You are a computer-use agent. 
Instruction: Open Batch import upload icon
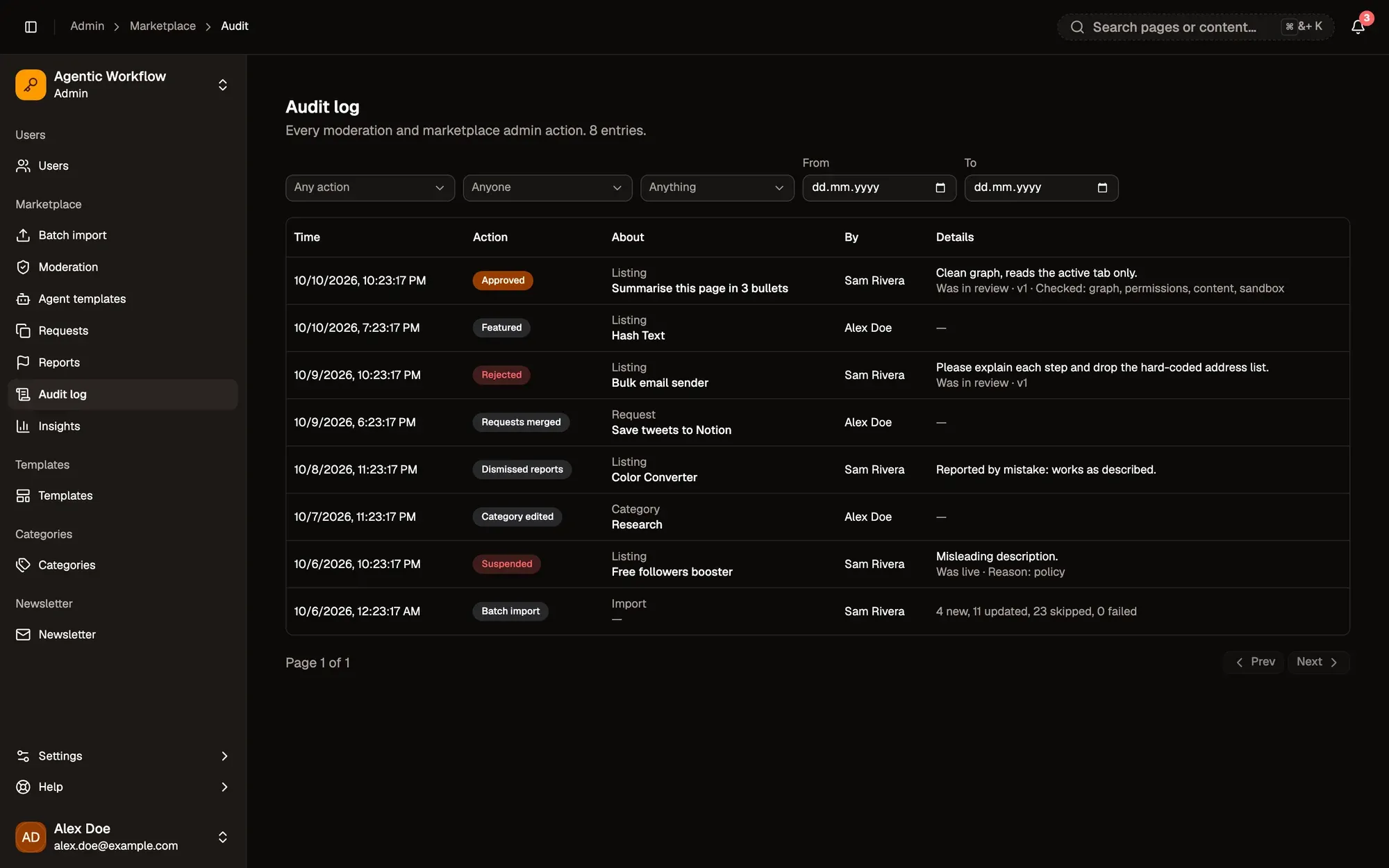coord(23,235)
